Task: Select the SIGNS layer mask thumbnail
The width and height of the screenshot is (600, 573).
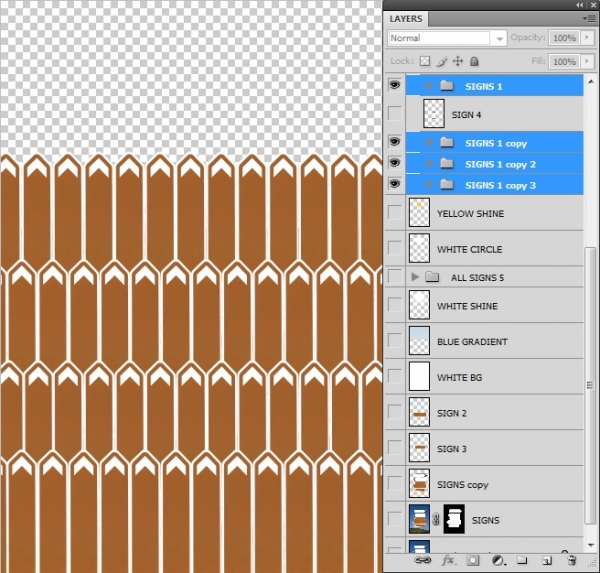Action: tap(454, 519)
